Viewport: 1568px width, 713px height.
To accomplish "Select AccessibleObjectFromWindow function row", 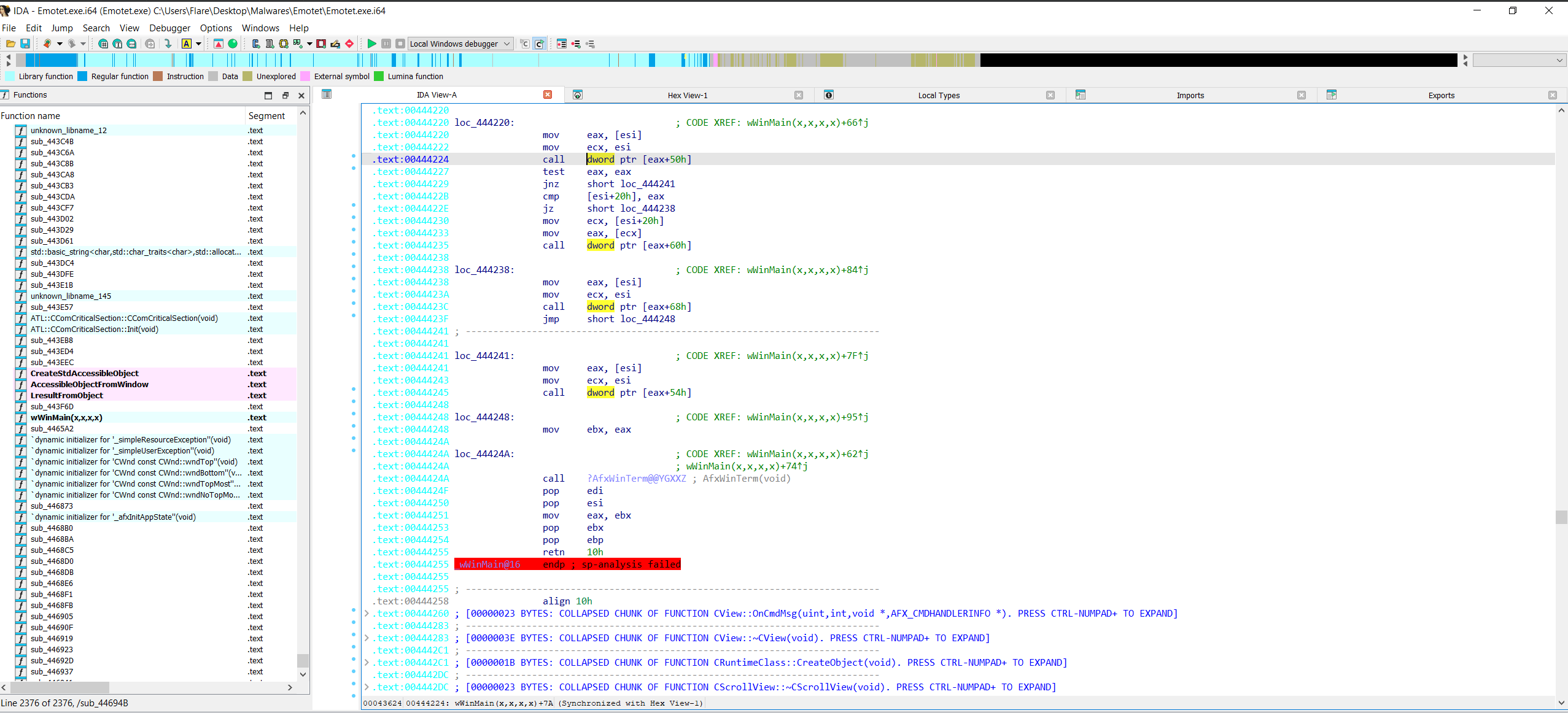I will (x=149, y=384).
